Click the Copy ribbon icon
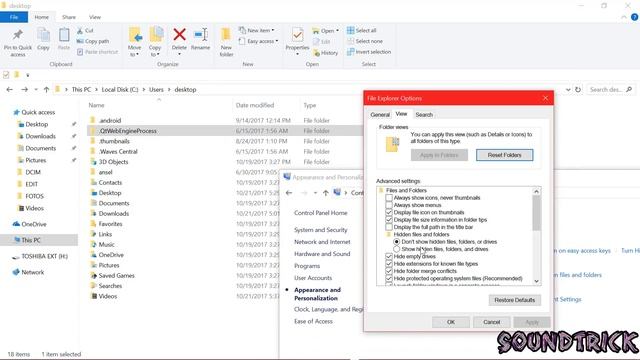640x360 pixels. (43, 35)
